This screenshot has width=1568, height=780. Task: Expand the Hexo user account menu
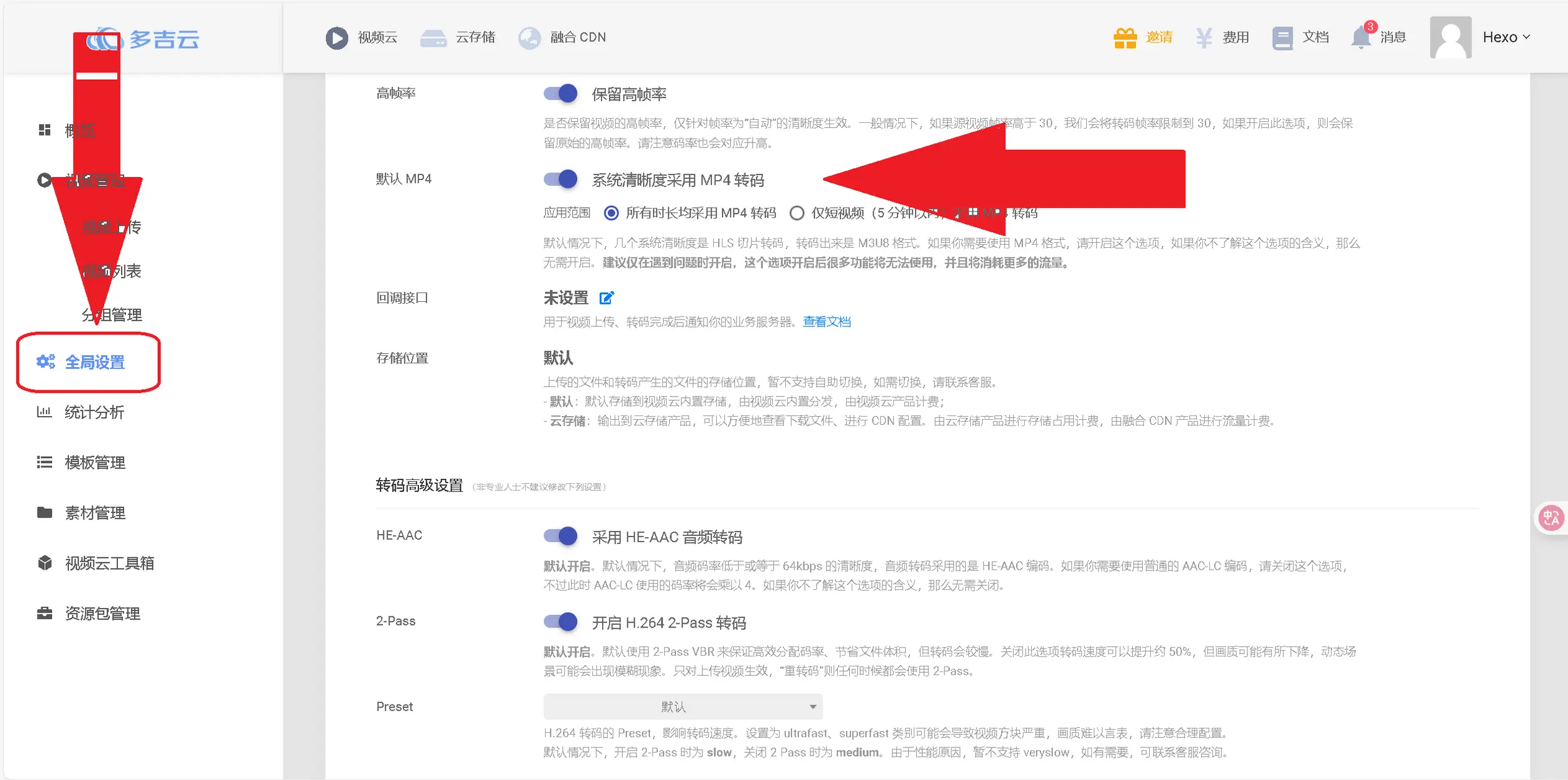[1505, 38]
